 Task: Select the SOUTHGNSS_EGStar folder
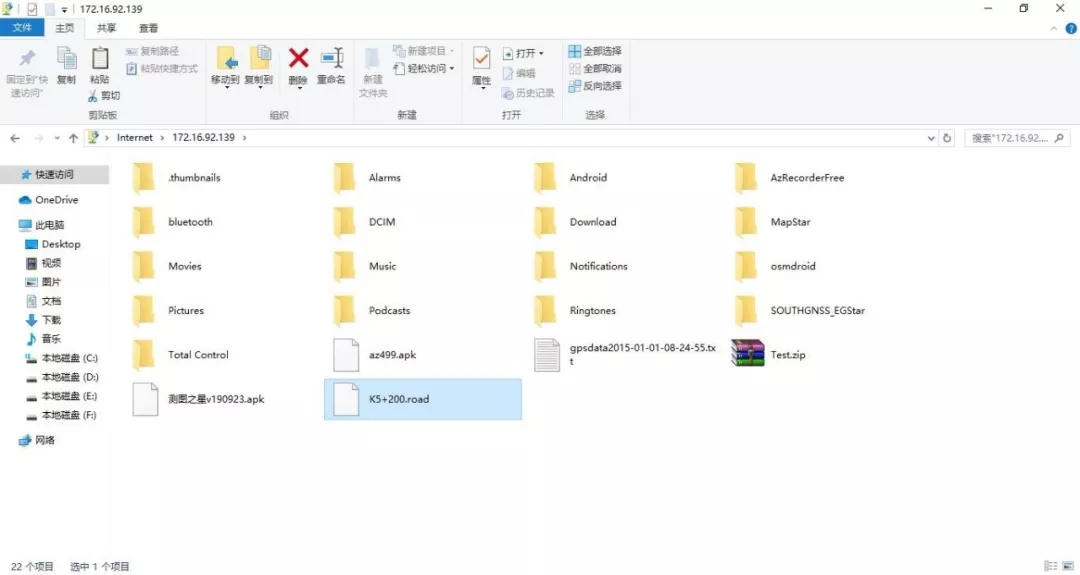click(824, 311)
